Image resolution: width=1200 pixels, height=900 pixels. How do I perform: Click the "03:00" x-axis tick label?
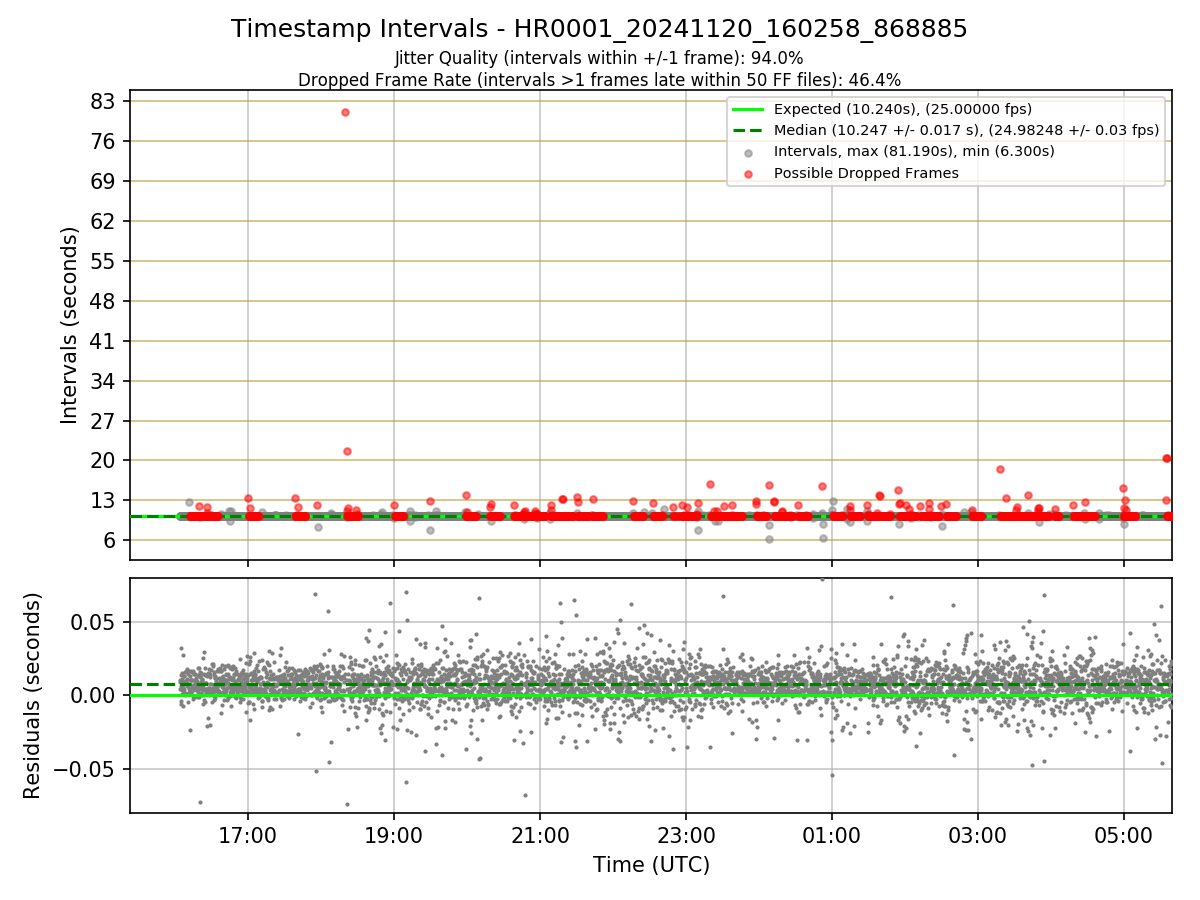click(978, 834)
